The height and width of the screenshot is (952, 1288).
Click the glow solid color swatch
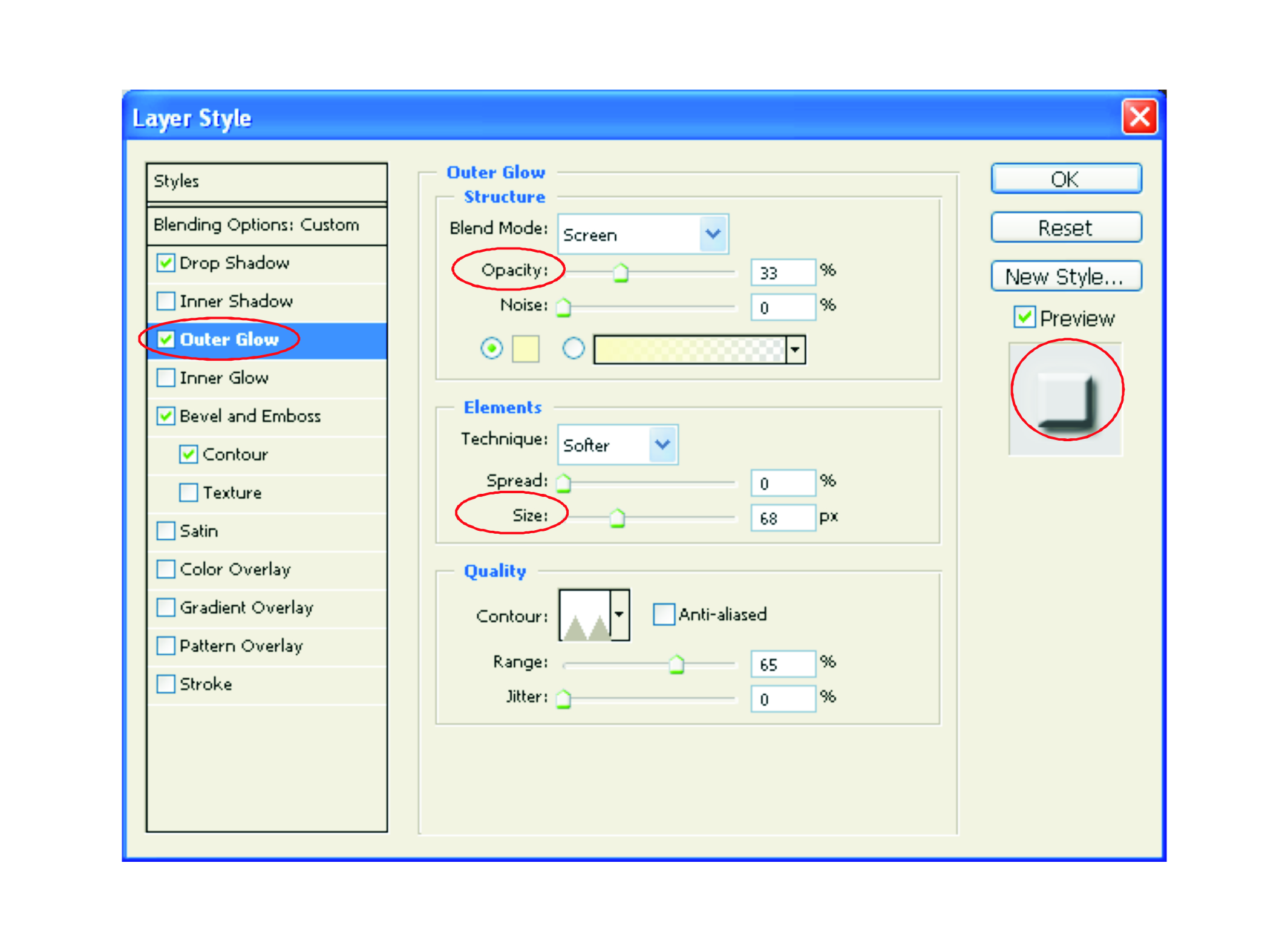[x=525, y=349]
